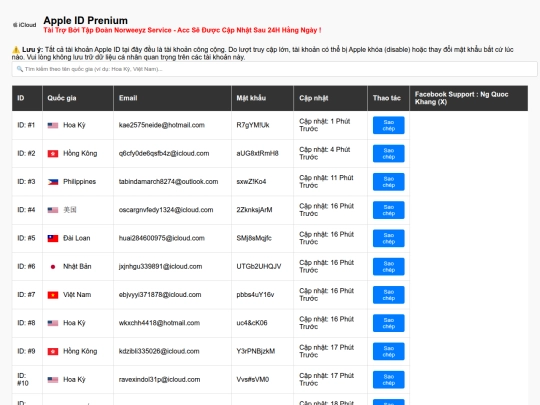Click password SMj8sMqjfc
This screenshot has width=540, height=405.
click(254, 238)
